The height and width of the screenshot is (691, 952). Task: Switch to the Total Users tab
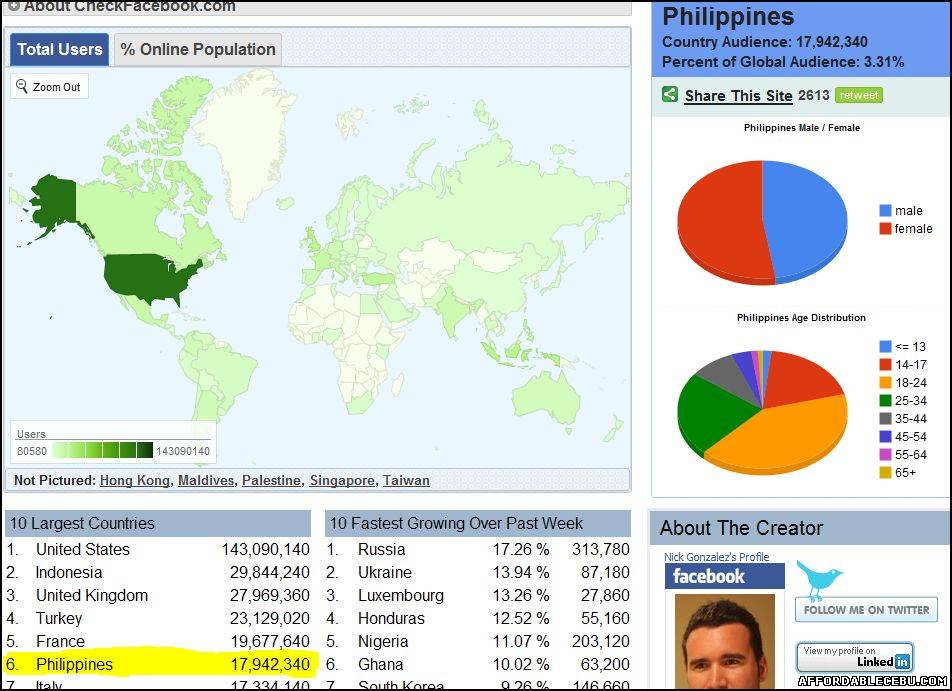pyautogui.click(x=60, y=49)
